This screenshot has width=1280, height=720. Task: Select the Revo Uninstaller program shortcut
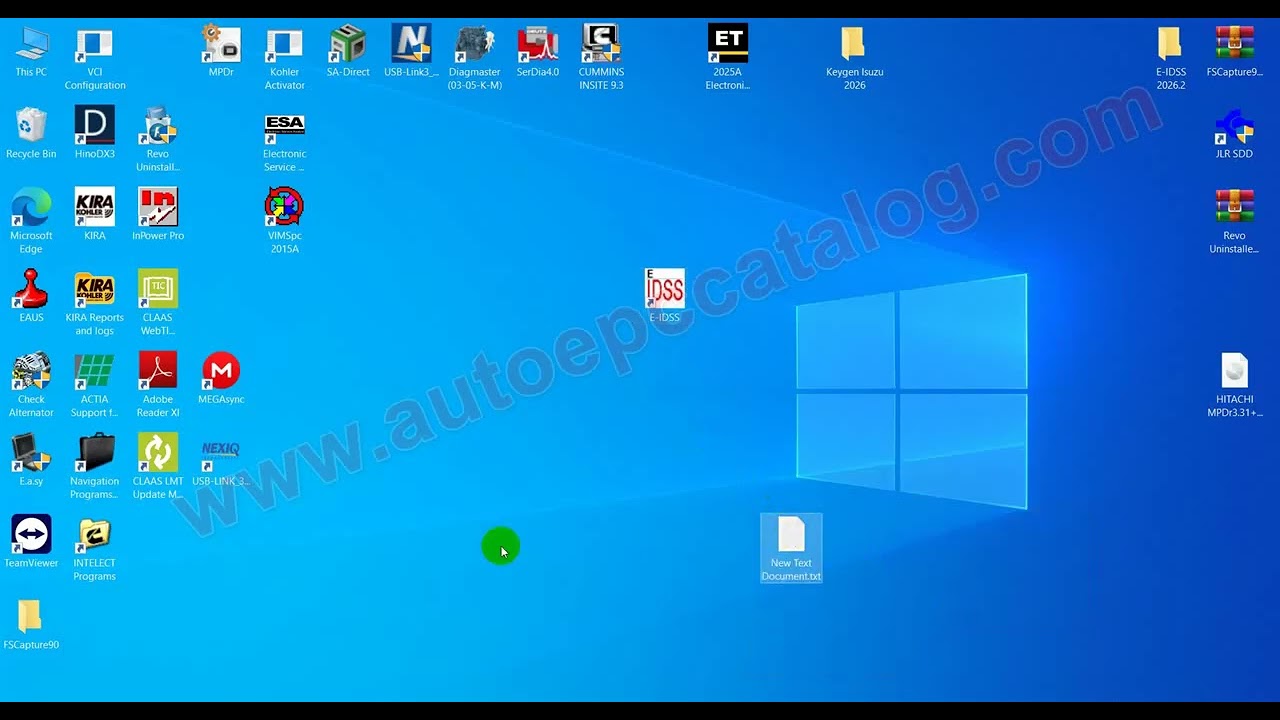[x=158, y=140]
